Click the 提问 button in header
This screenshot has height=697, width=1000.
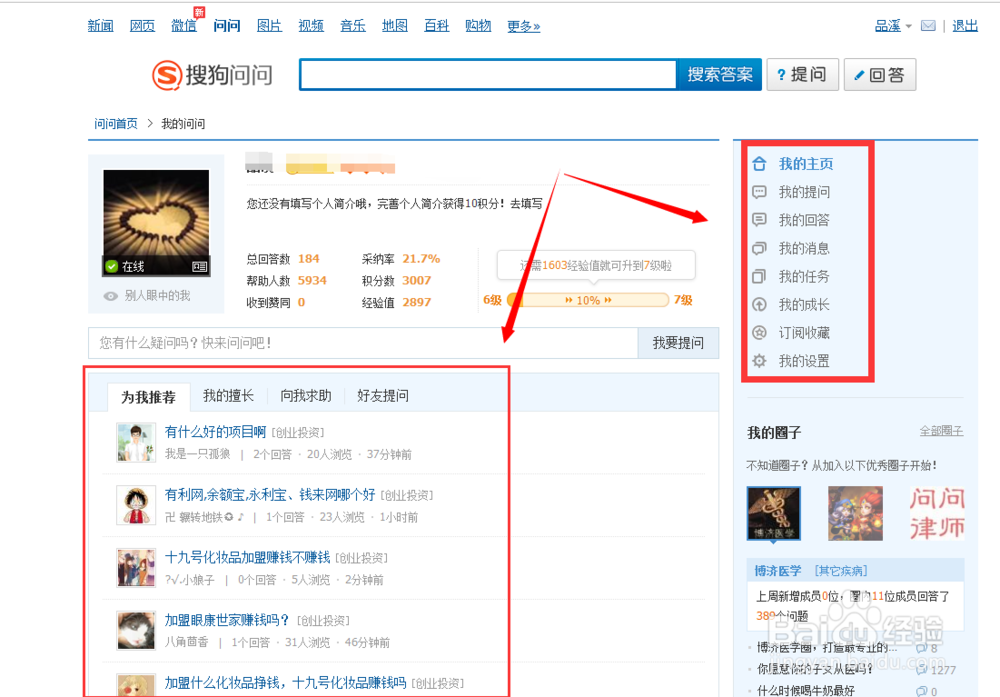(x=802, y=75)
